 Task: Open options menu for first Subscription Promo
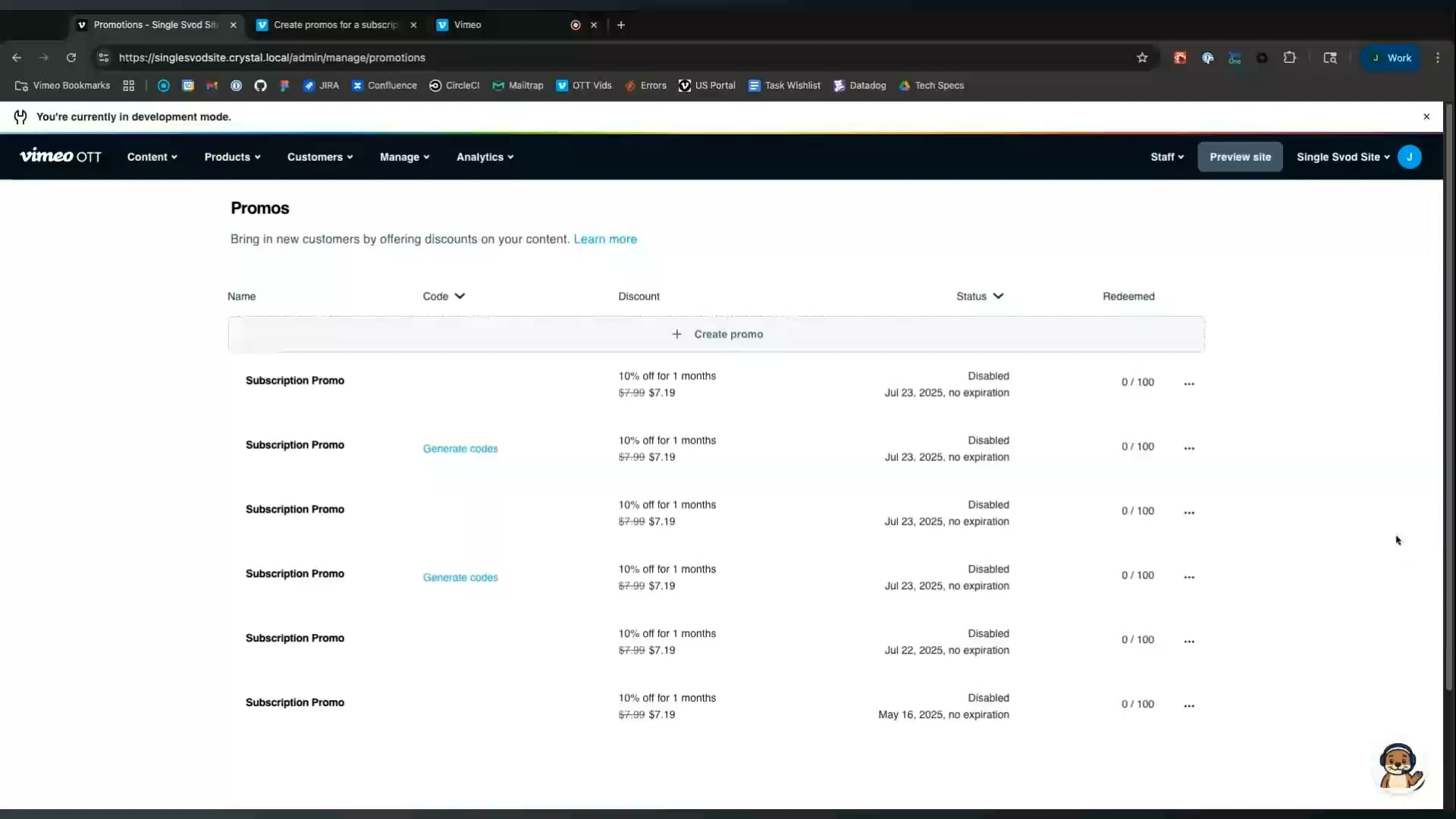coord(1188,384)
